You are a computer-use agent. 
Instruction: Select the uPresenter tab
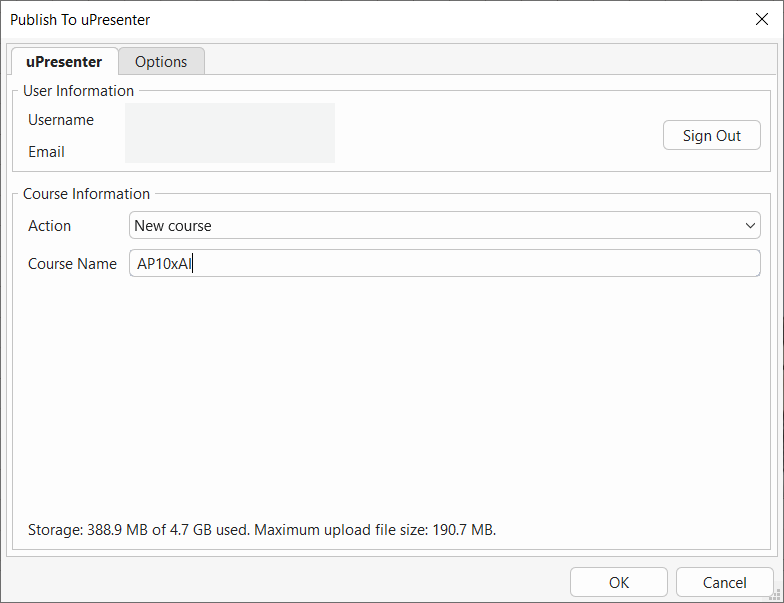click(x=64, y=62)
